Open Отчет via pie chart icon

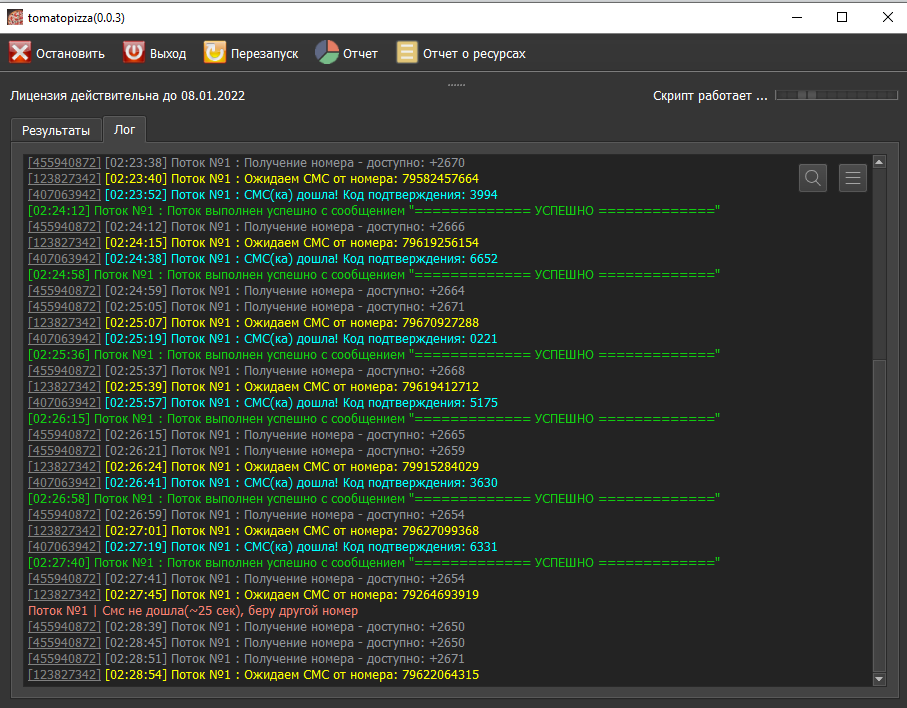(x=327, y=53)
